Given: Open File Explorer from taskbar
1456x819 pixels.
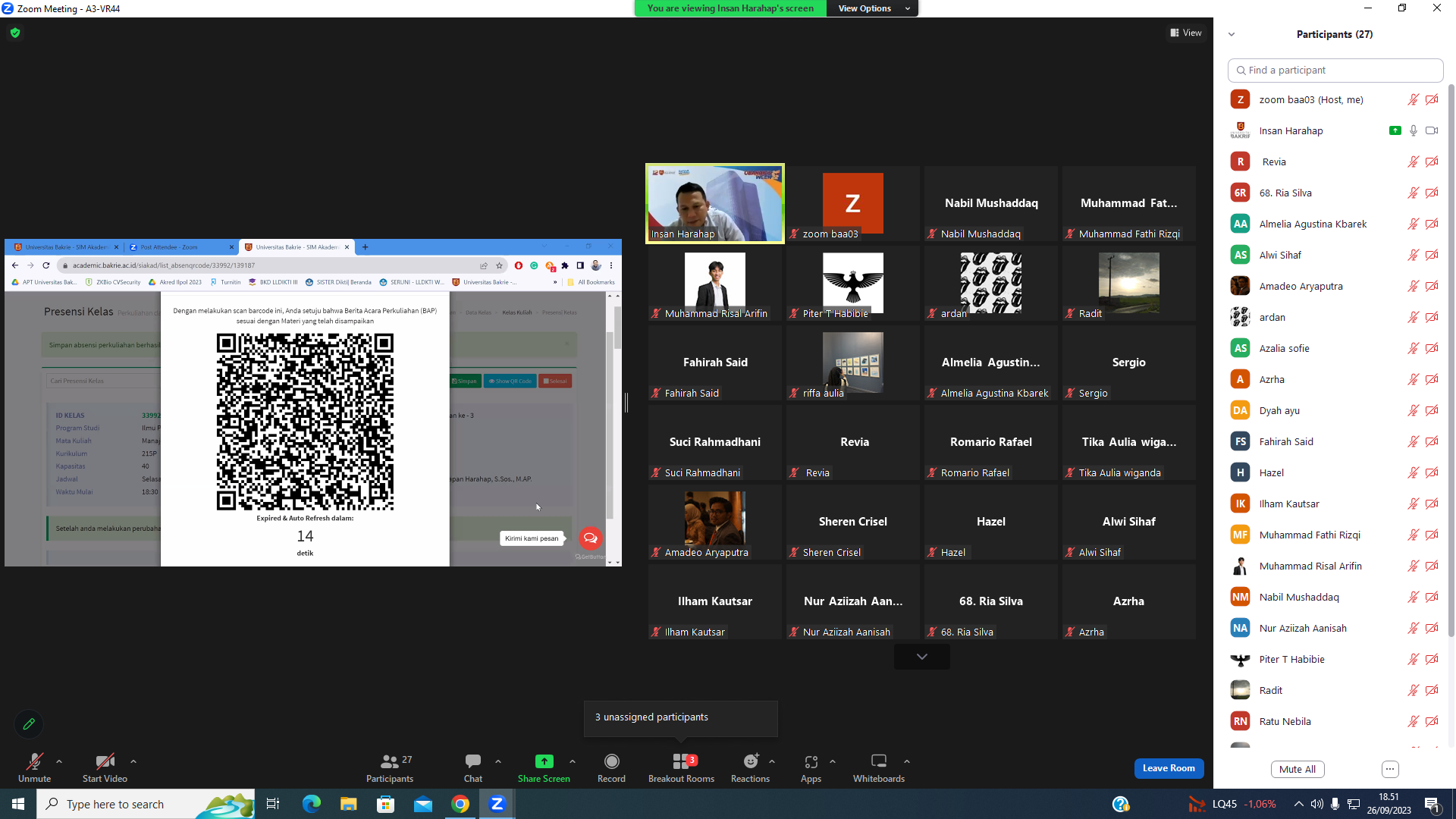Looking at the screenshot, I should [x=348, y=804].
